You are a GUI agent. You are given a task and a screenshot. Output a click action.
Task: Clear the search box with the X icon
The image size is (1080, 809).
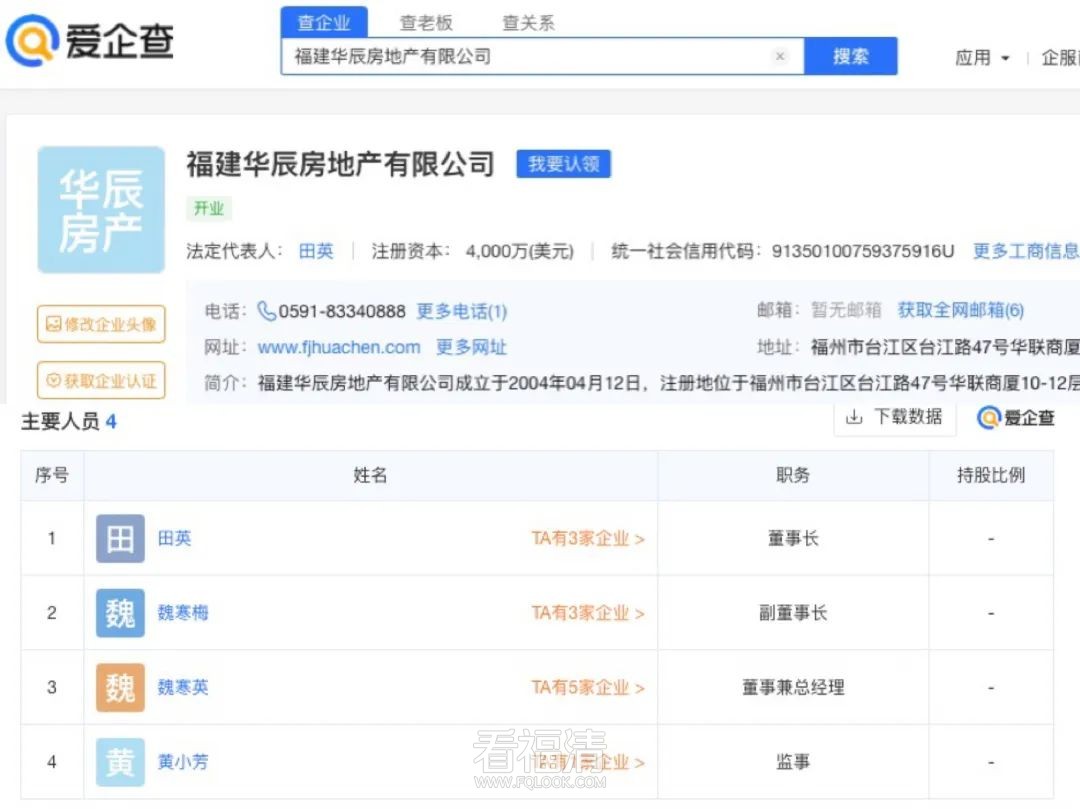(x=780, y=56)
